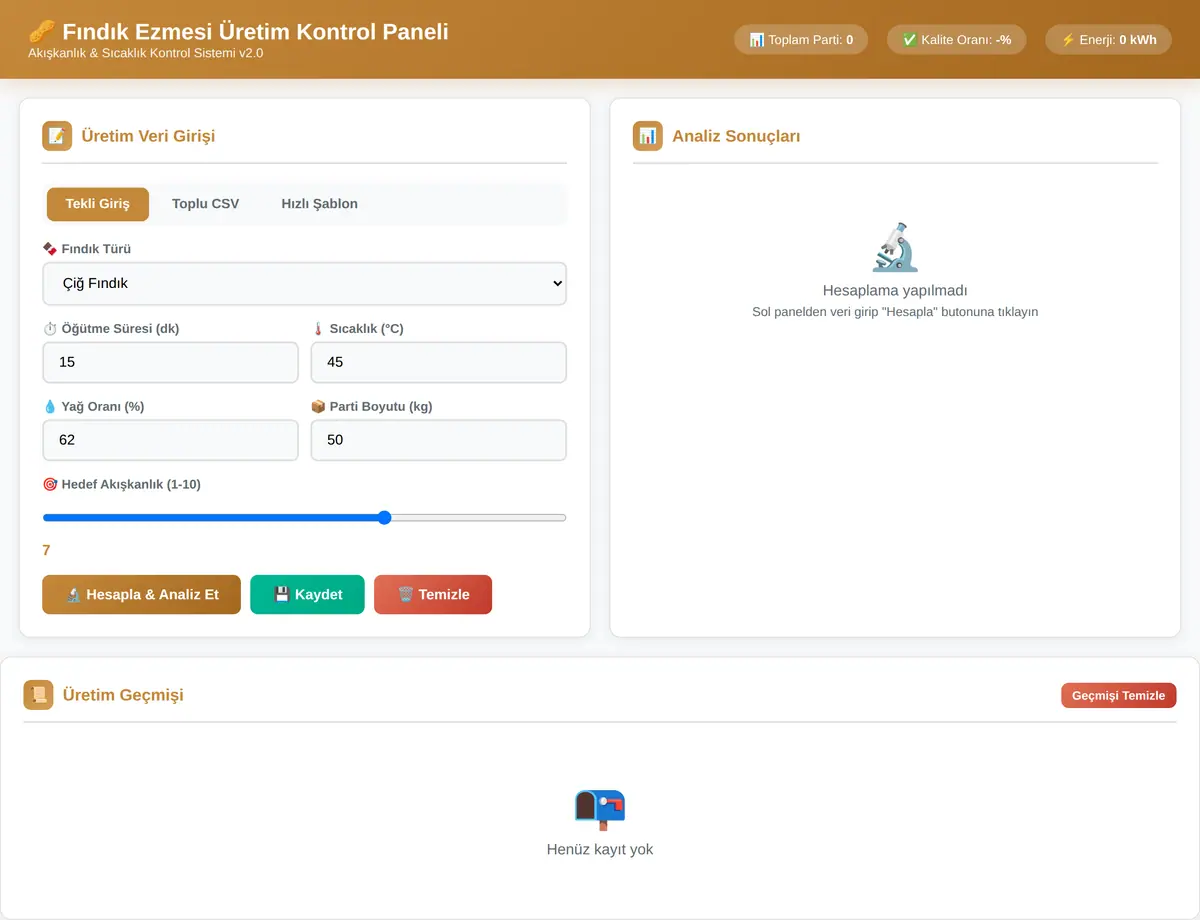Click the Geçmişi Temizle button

click(1119, 695)
